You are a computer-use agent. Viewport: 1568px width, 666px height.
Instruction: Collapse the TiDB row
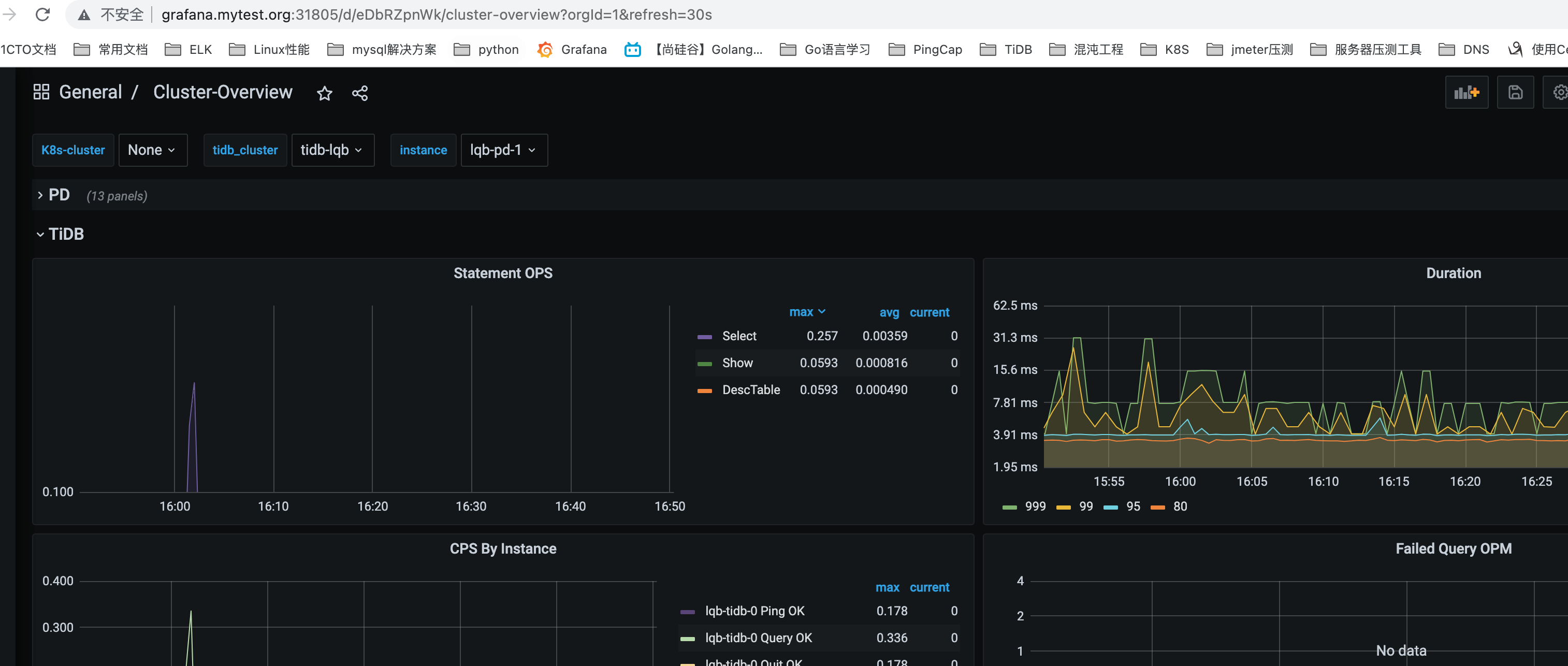[x=65, y=234]
